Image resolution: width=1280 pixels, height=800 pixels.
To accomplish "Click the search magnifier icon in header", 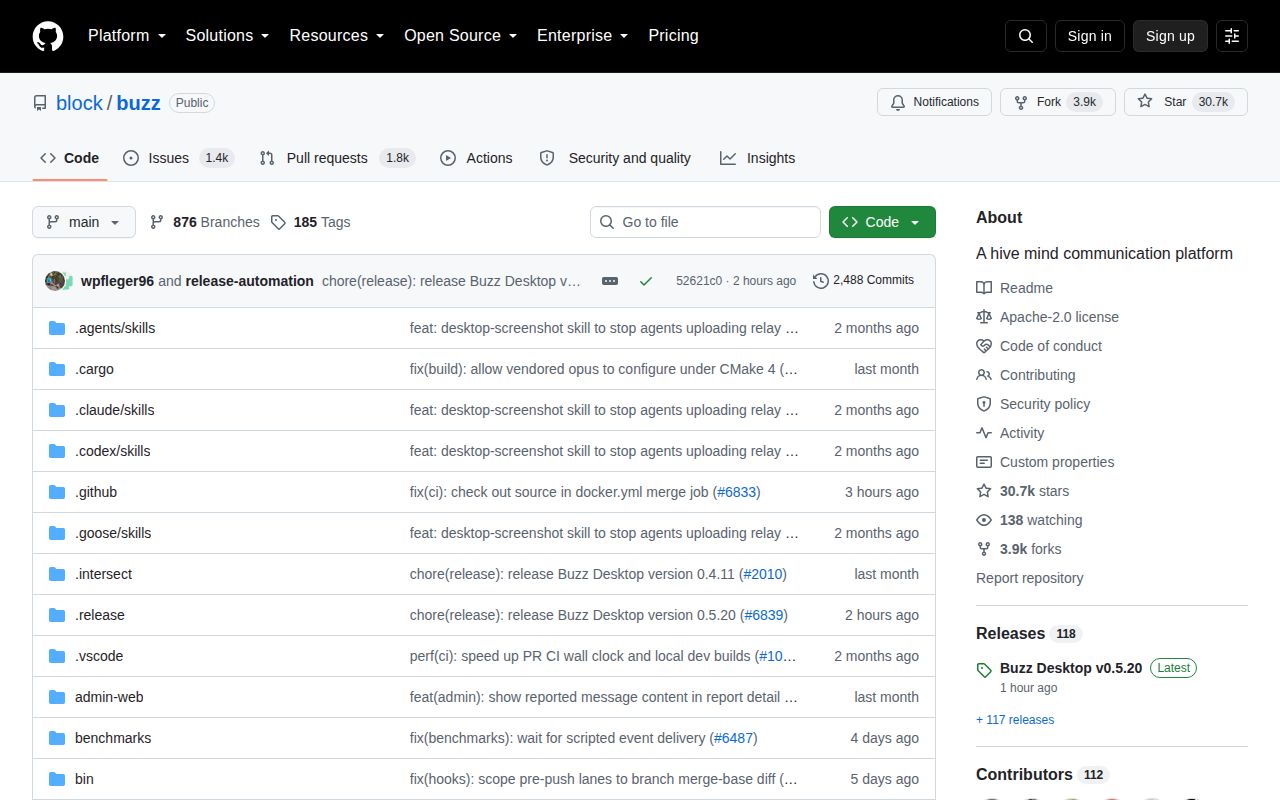I will 1026,36.
